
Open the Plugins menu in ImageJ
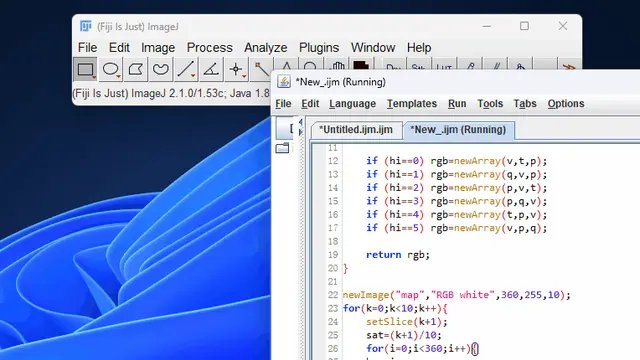click(x=319, y=48)
